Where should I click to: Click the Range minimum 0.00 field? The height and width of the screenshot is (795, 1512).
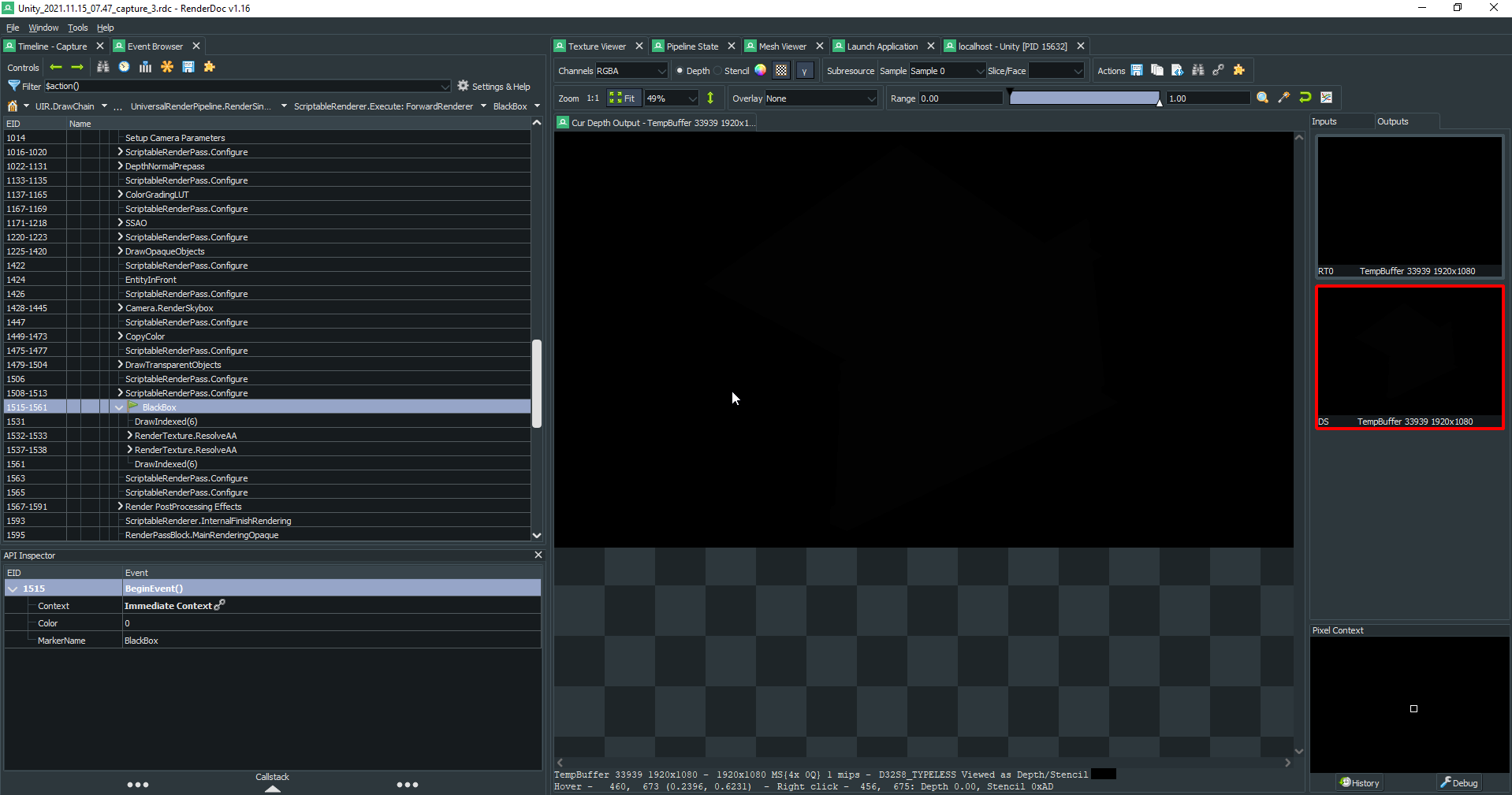coord(960,98)
